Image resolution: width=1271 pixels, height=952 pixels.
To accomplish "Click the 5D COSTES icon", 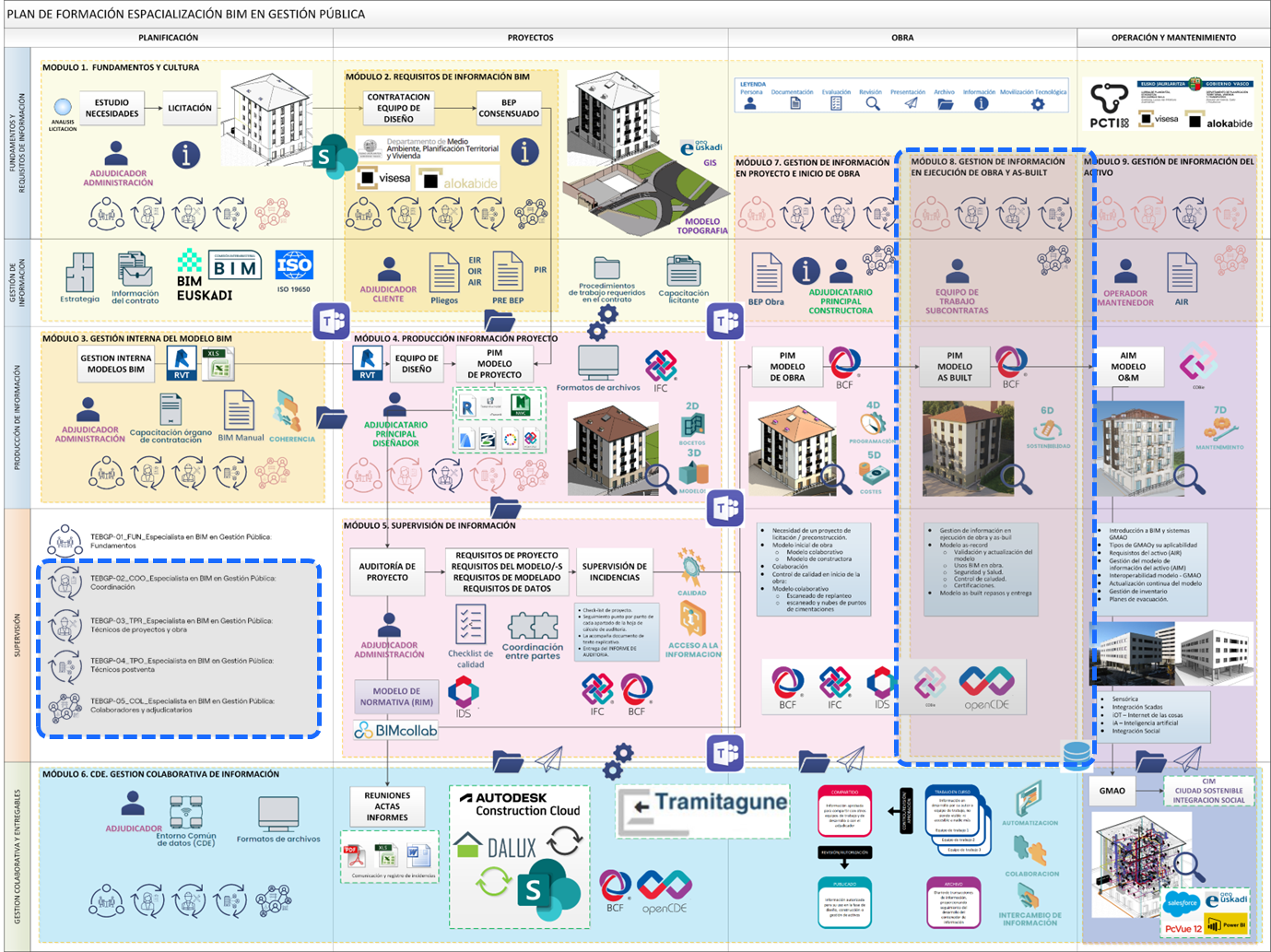I will (x=874, y=474).
